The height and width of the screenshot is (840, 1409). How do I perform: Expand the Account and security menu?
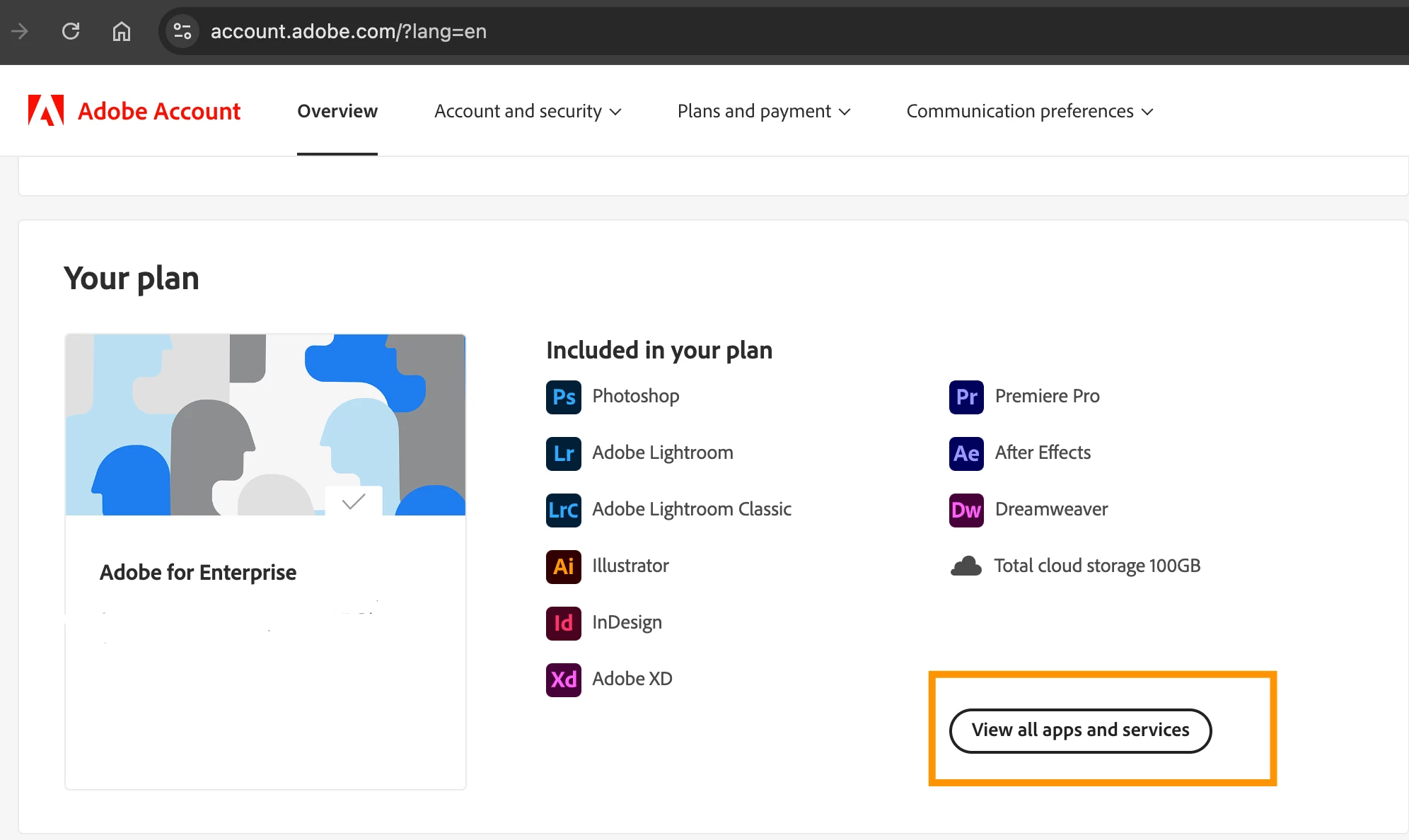[528, 111]
